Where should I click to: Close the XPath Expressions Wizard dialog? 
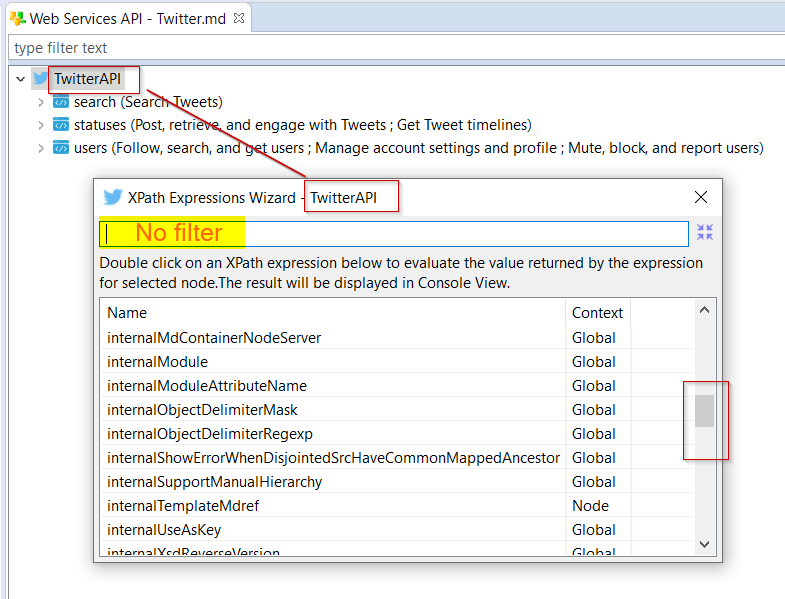pos(701,197)
